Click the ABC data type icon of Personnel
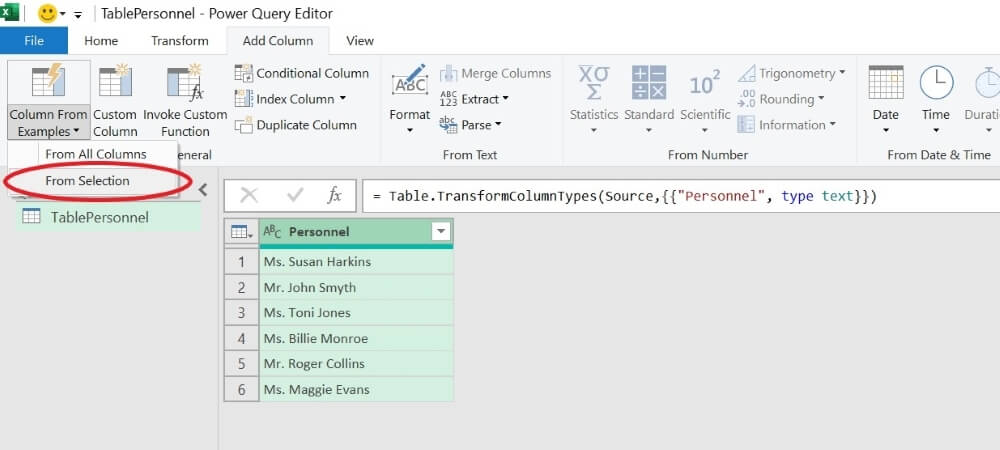The width and height of the screenshot is (1000, 450). 272,233
